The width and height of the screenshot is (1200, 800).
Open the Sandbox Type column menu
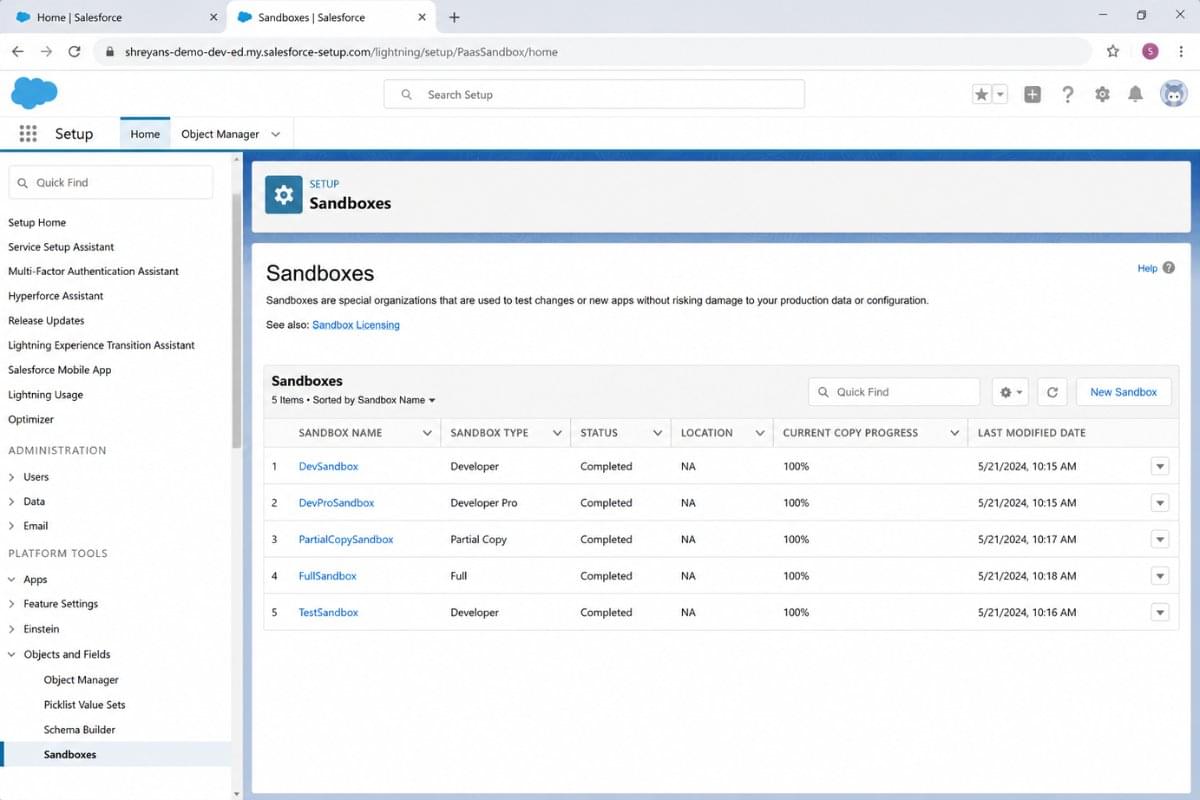pos(557,433)
